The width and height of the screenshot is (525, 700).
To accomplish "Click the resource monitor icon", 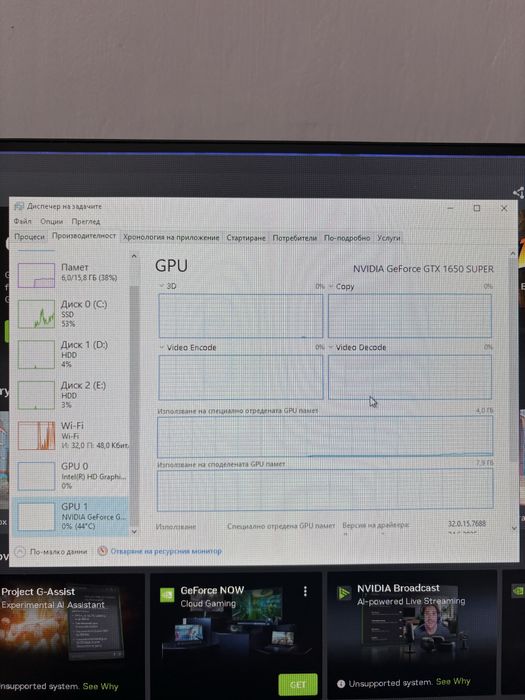I will point(102,551).
